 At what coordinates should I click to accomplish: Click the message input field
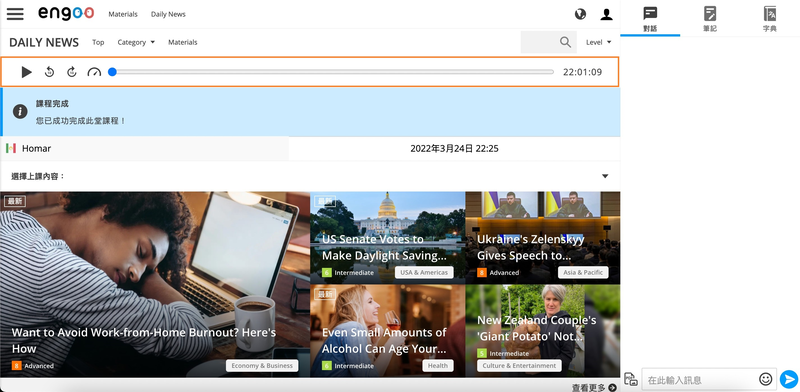[701, 380]
